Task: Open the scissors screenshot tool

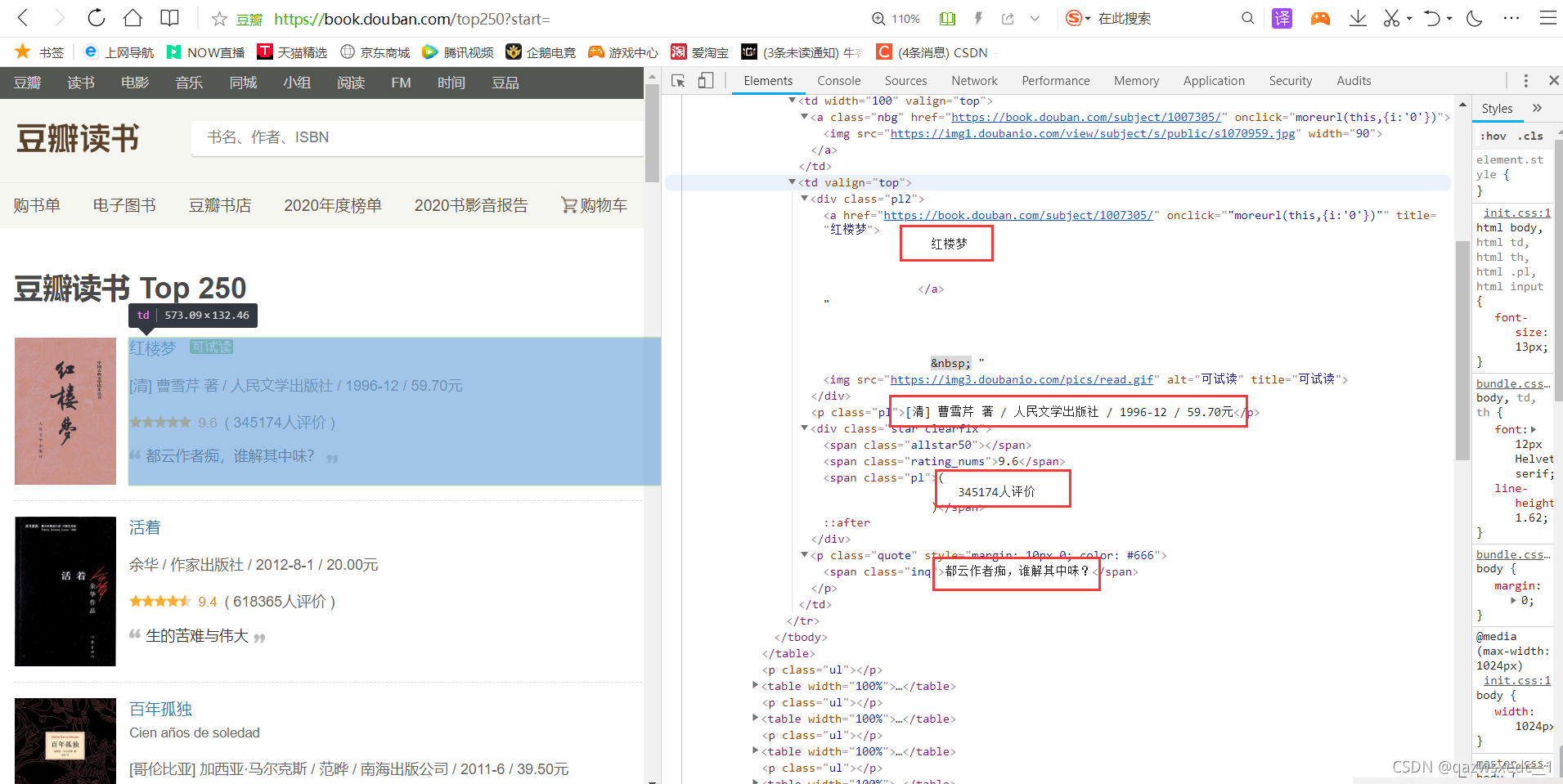Action: 1391,18
